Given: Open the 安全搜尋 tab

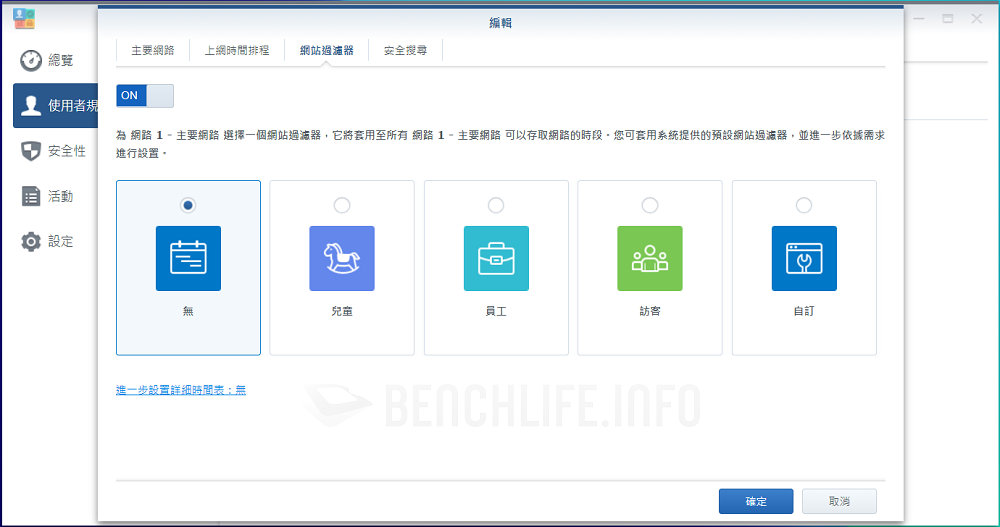Looking at the screenshot, I should tap(405, 50).
